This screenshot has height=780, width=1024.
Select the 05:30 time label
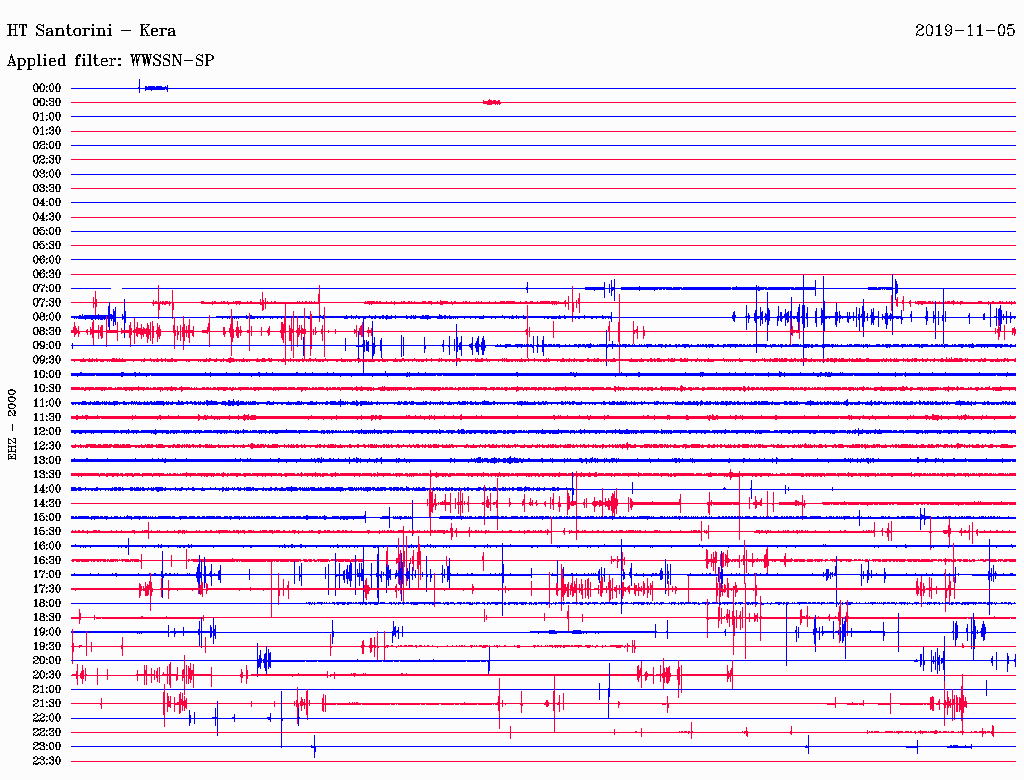click(46, 246)
